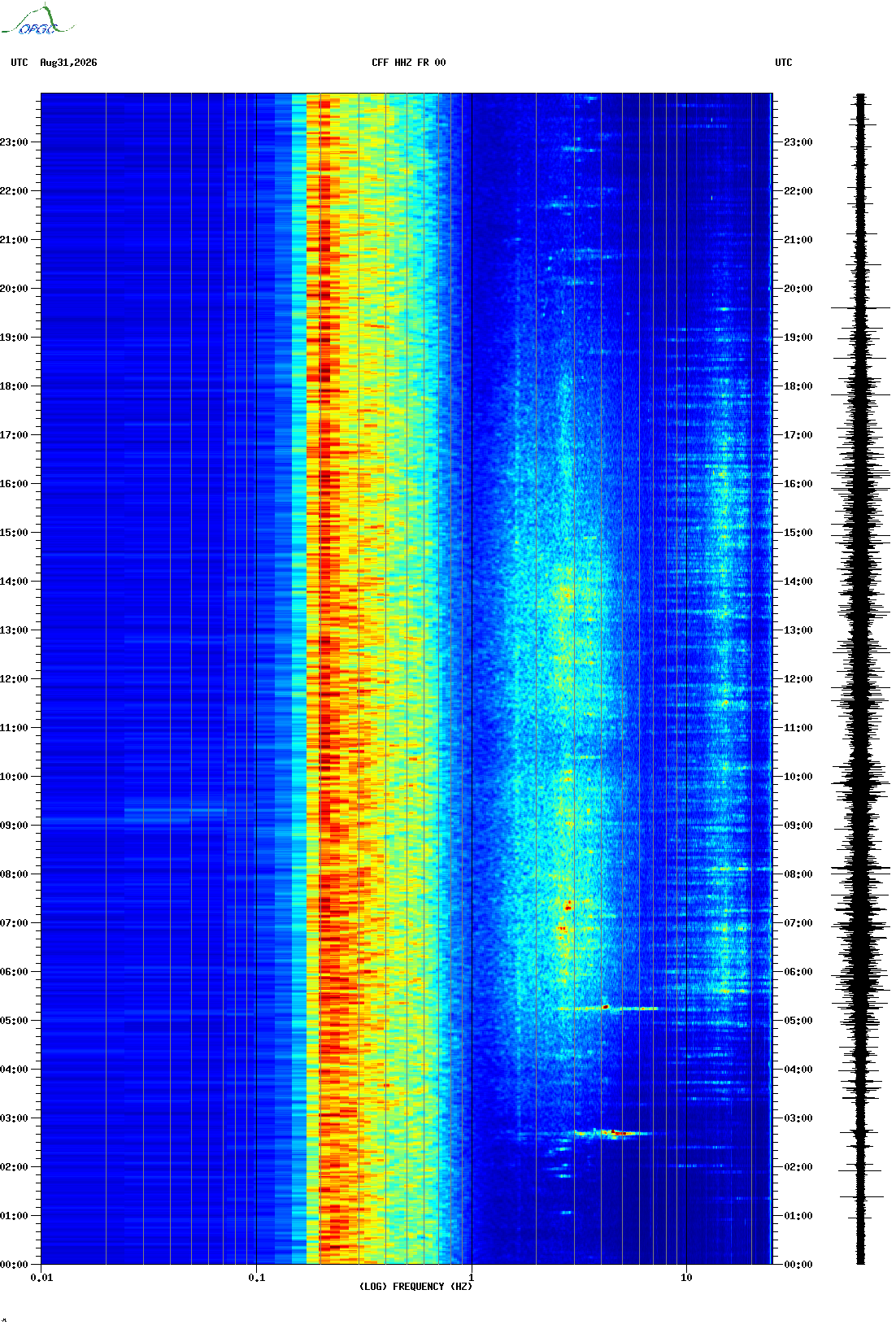Image resolution: width=896 pixels, height=1329 pixels.
Task: Click the 09:00 label on left axis
Action: point(14,826)
